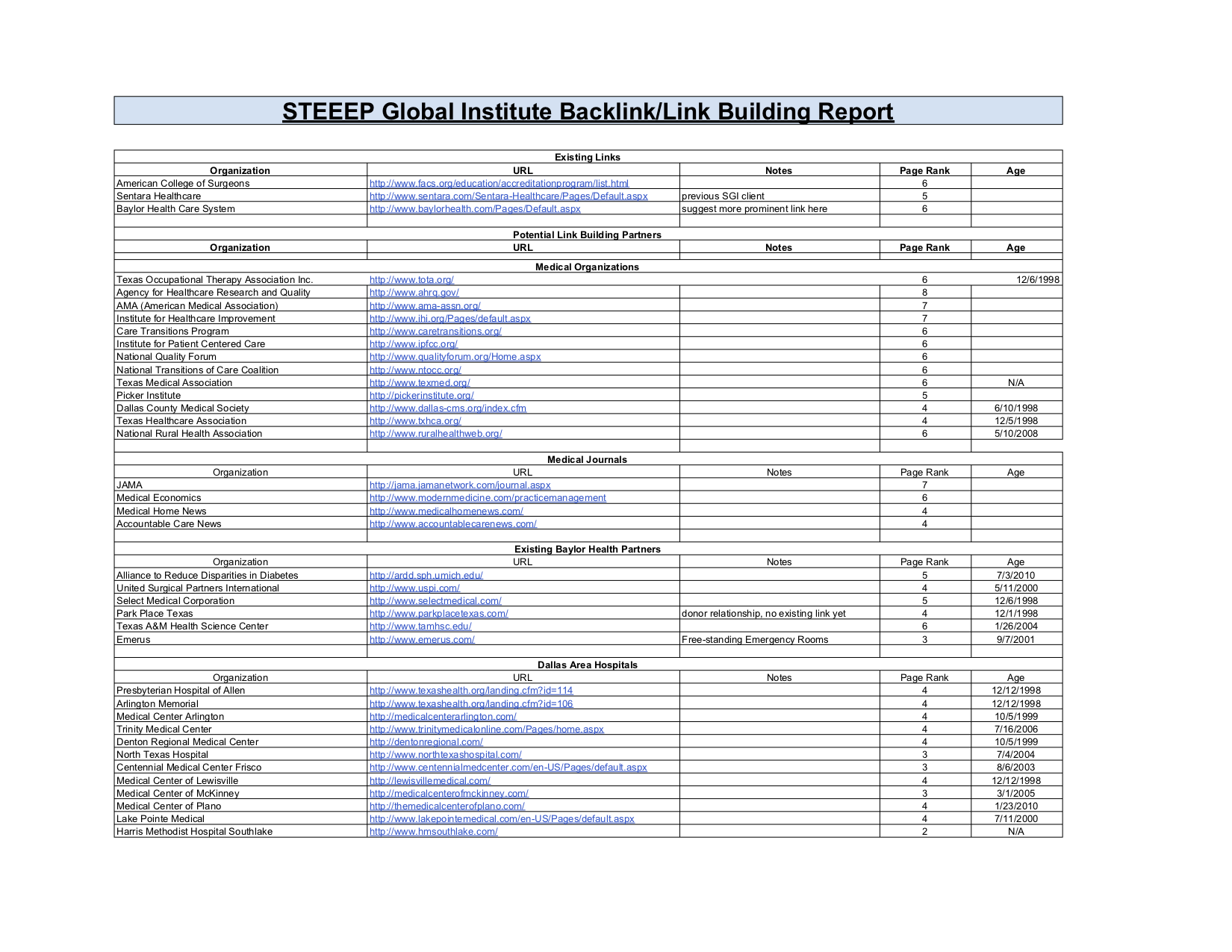
Task: Follow the www.selectmedical.com link
Action: point(435,600)
